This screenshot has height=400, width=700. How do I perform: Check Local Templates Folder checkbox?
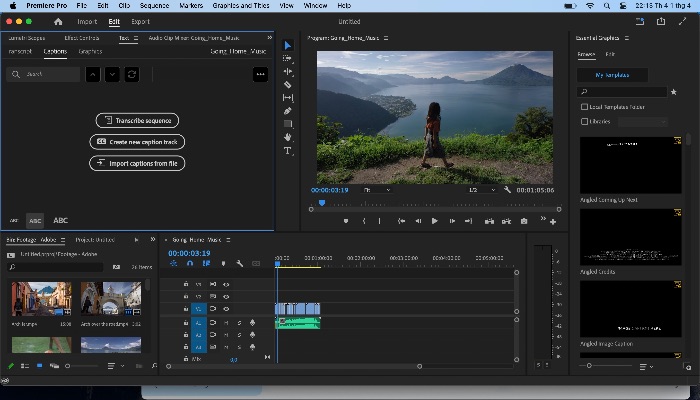click(584, 107)
